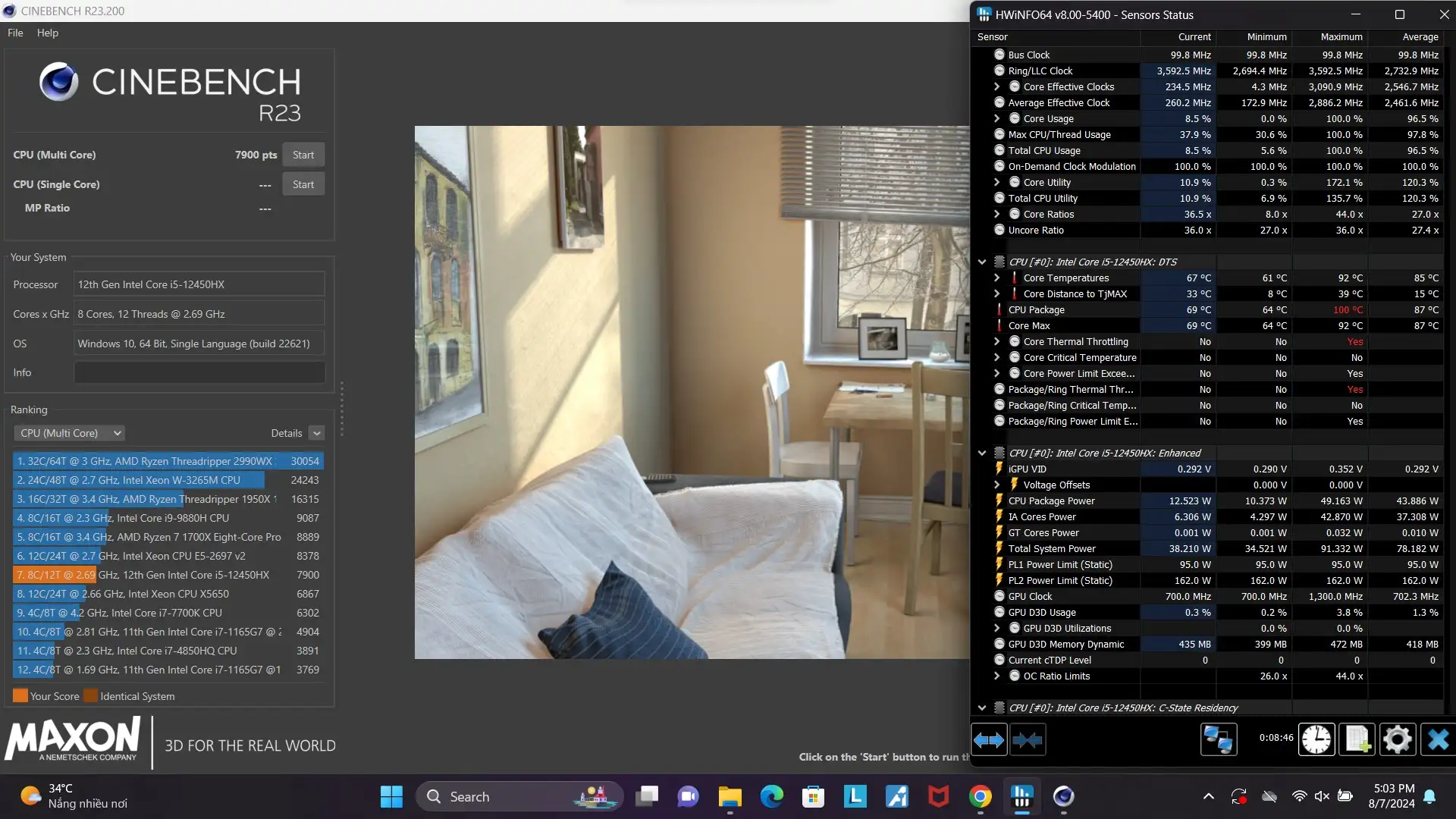Reset sensor min/max with clock icon
The image size is (1456, 819).
[x=1316, y=739]
